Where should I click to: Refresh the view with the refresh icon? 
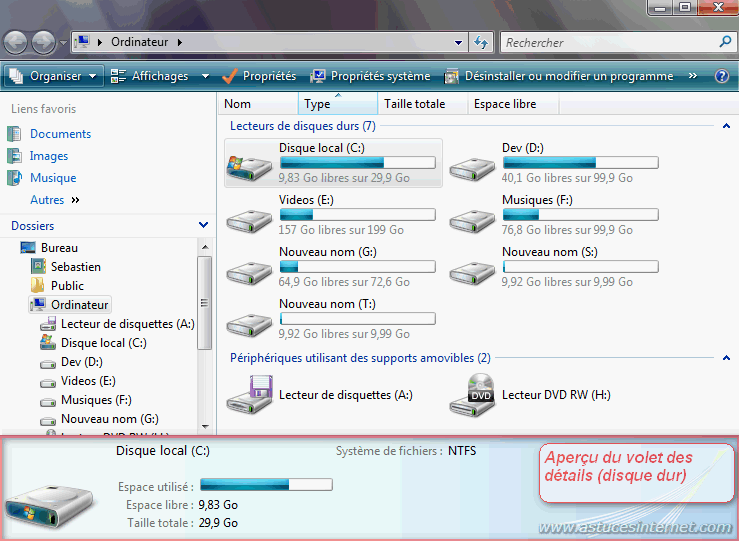[x=481, y=42]
